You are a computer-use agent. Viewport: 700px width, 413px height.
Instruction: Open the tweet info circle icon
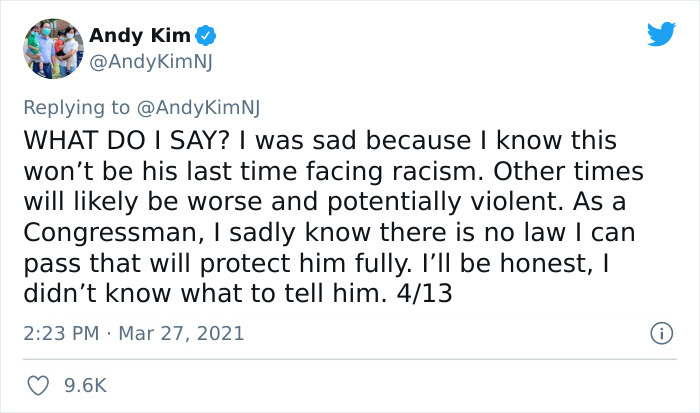coord(662,334)
